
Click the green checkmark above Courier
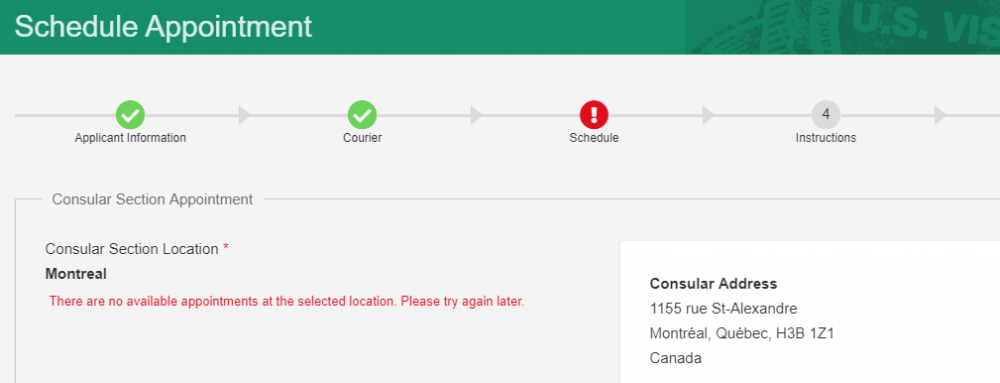coord(362,115)
